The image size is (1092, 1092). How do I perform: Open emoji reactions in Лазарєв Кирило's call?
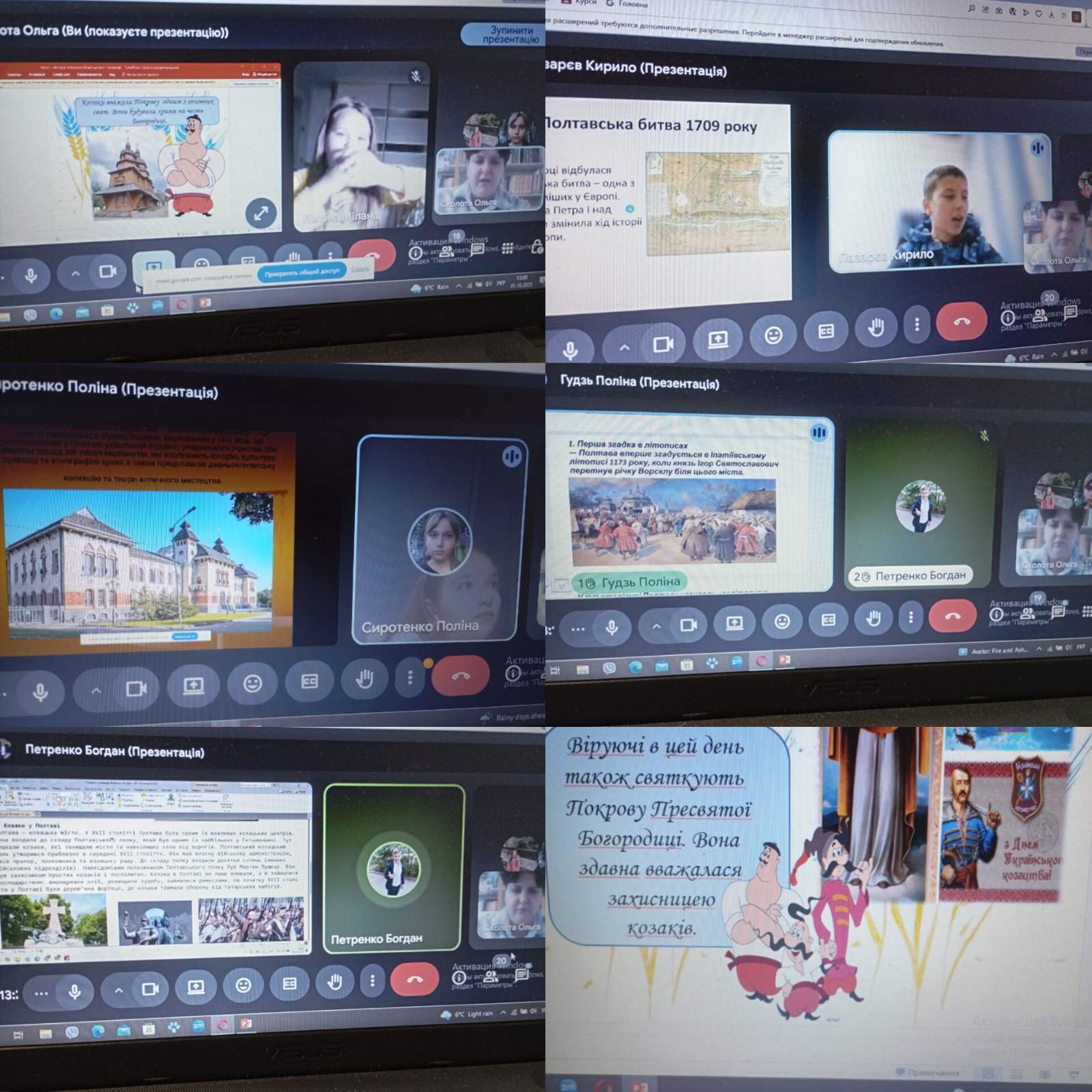tap(773, 335)
